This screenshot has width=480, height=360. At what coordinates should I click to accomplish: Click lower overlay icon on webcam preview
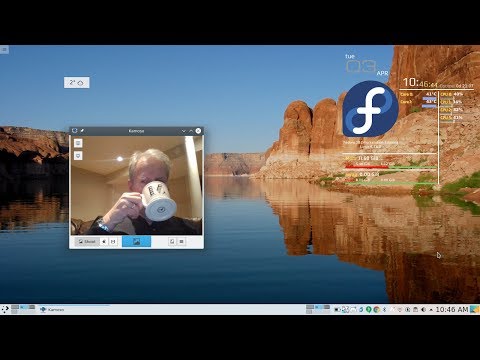[78, 155]
